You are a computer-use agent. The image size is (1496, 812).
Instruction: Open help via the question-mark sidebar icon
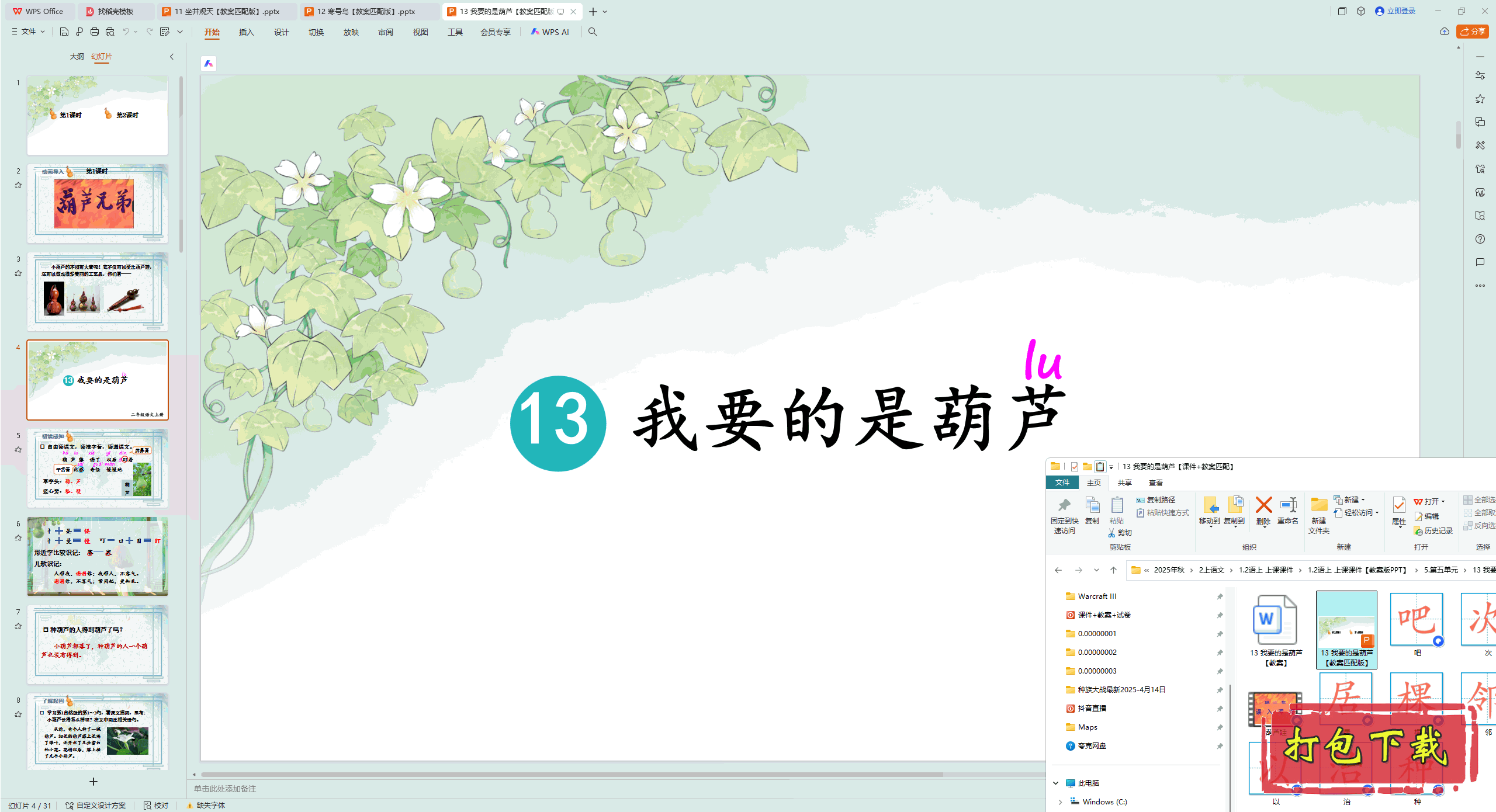pos(1480,239)
